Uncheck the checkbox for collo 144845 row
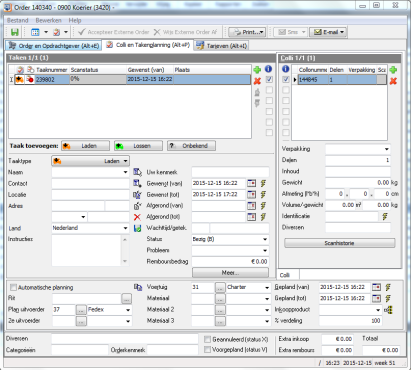Viewport: 411px width, 370px height. pyautogui.click(x=286, y=80)
